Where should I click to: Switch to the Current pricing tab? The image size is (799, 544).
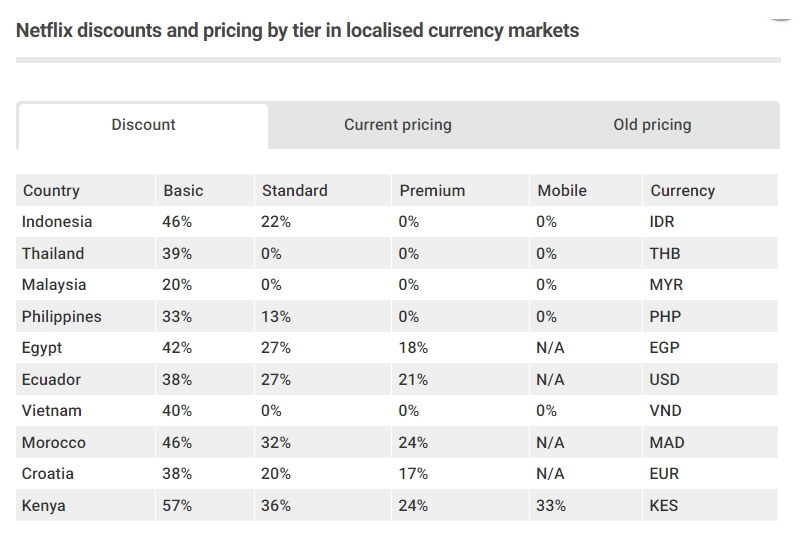397,125
